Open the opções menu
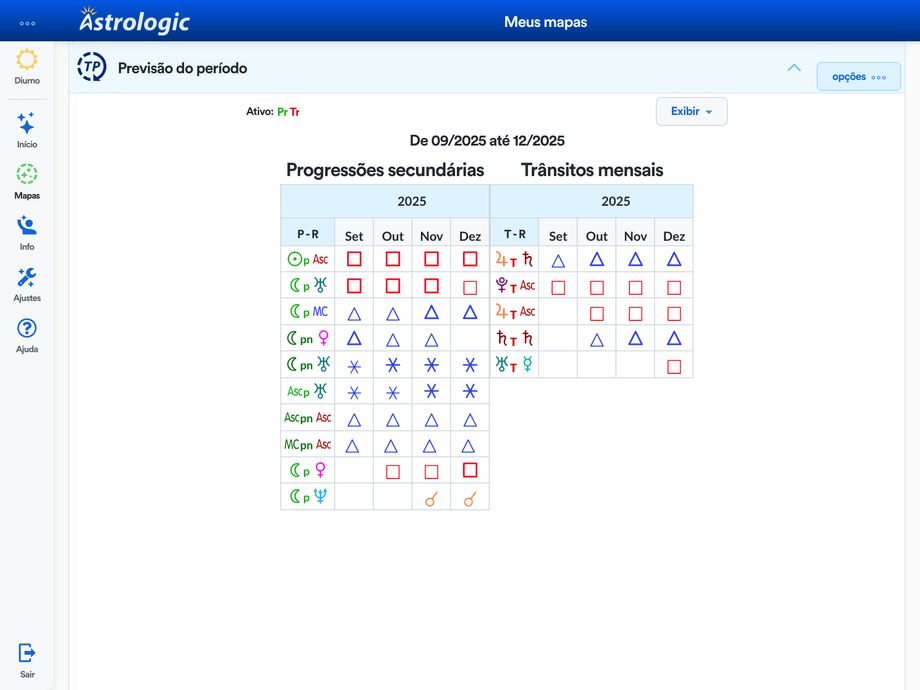The height and width of the screenshot is (690, 920). click(858, 77)
